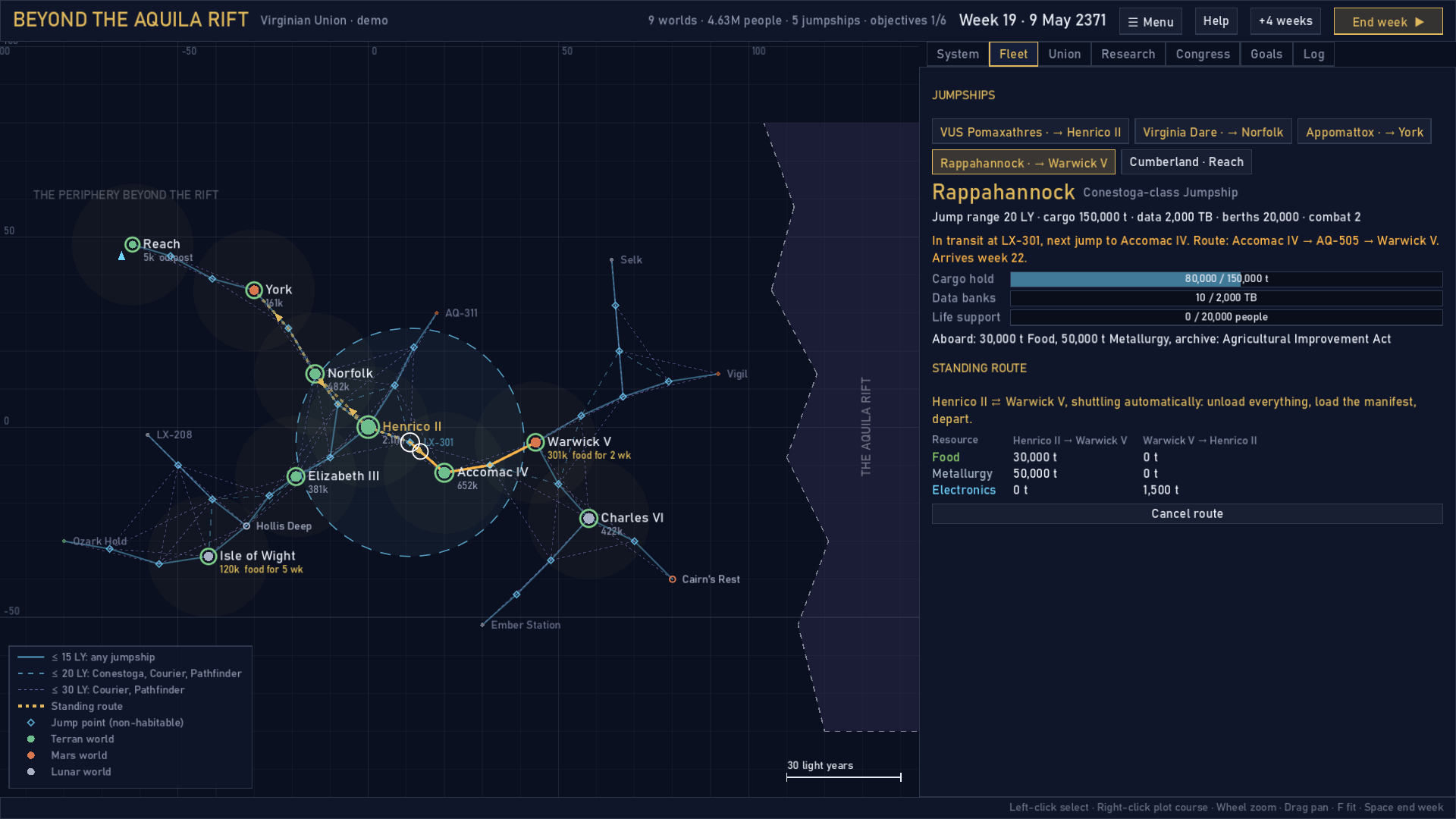Select the Reach world node on map
The image size is (1456, 819).
[x=133, y=244]
